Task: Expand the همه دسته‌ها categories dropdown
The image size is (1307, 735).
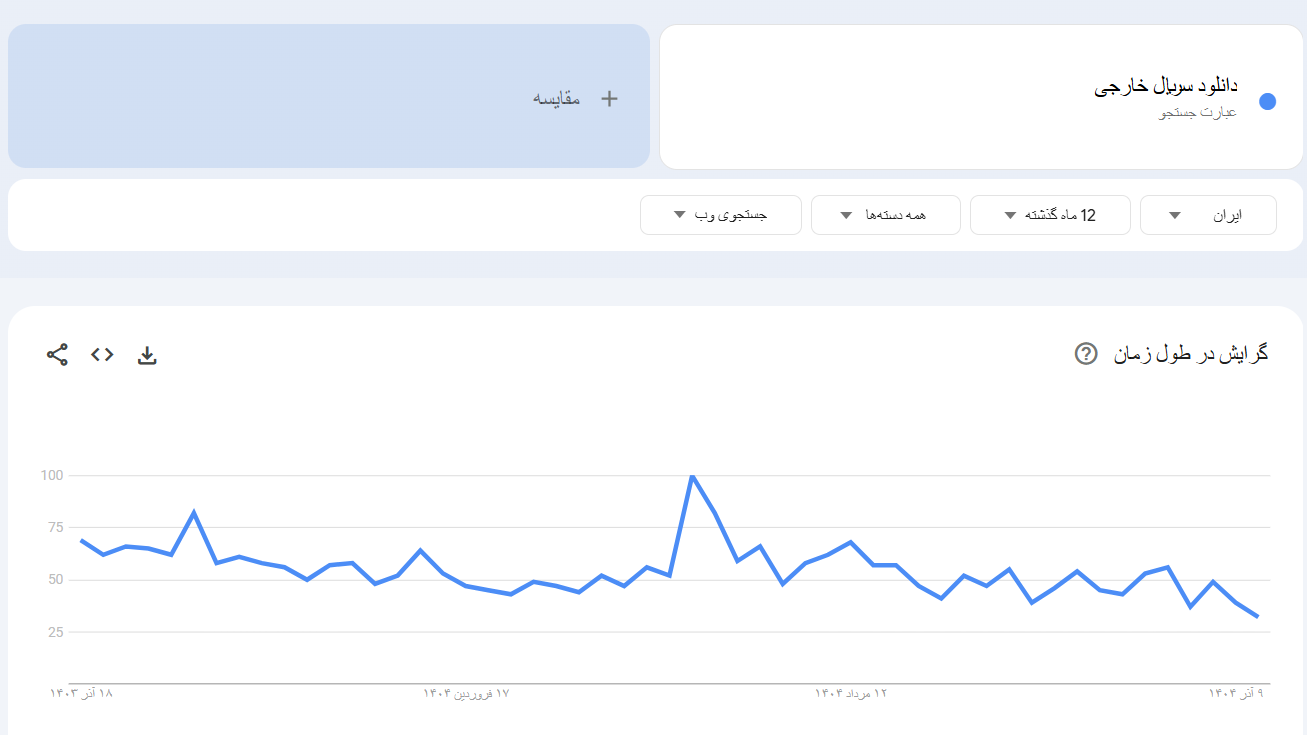Action: (885, 215)
